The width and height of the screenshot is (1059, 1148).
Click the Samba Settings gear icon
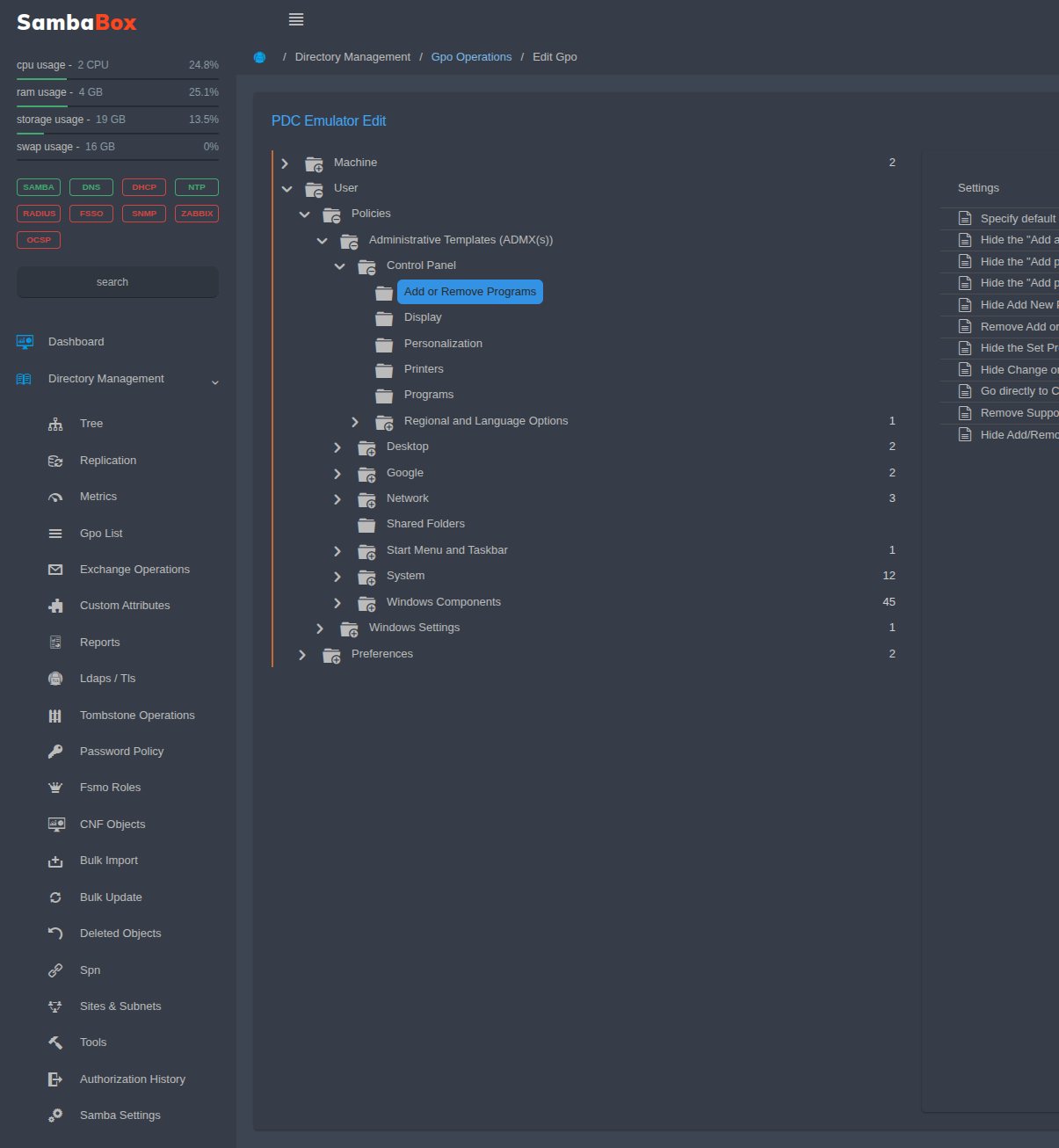(x=55, y=1115)
